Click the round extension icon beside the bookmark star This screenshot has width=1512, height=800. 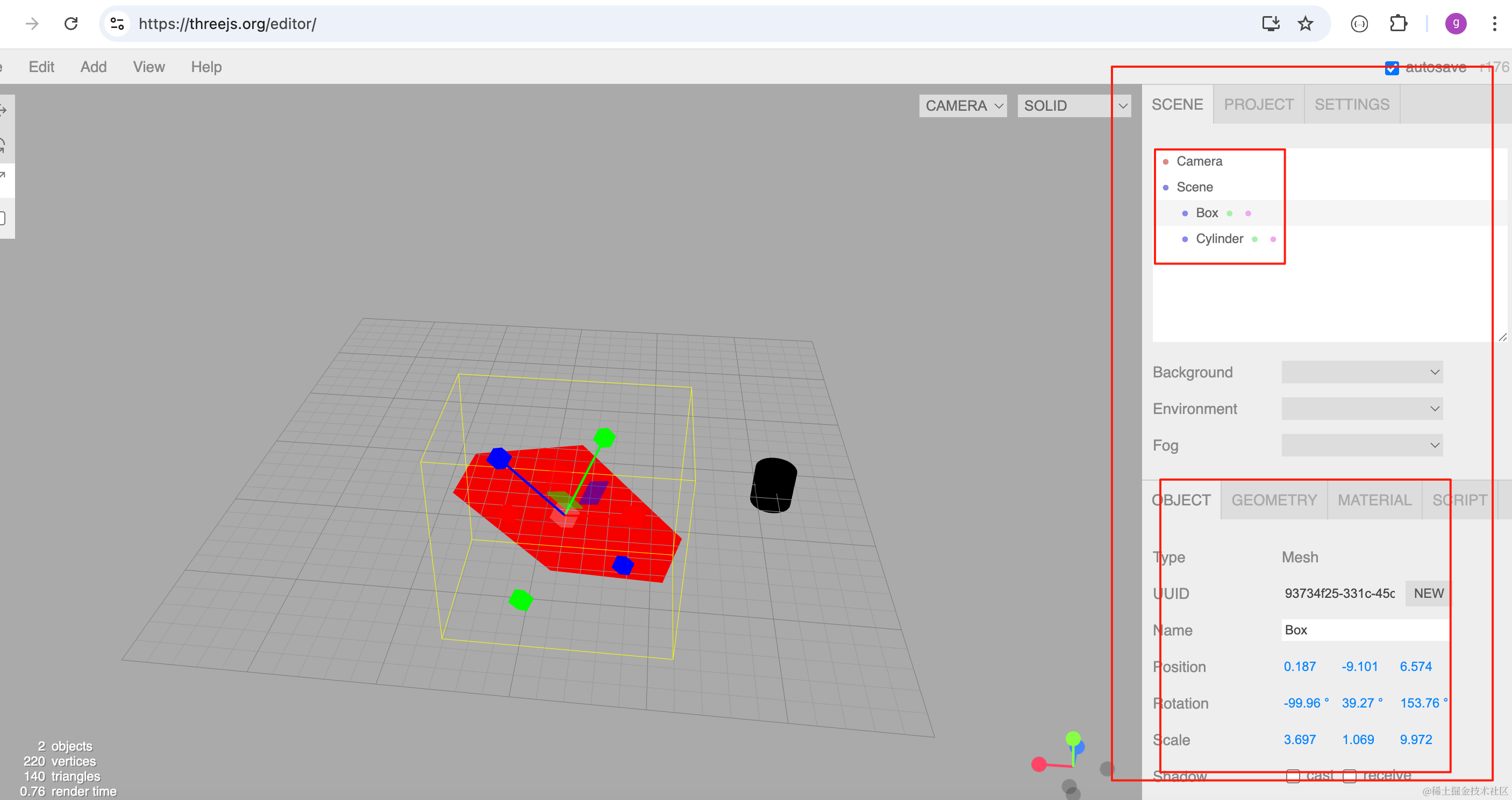click(x=1359, y=24)
